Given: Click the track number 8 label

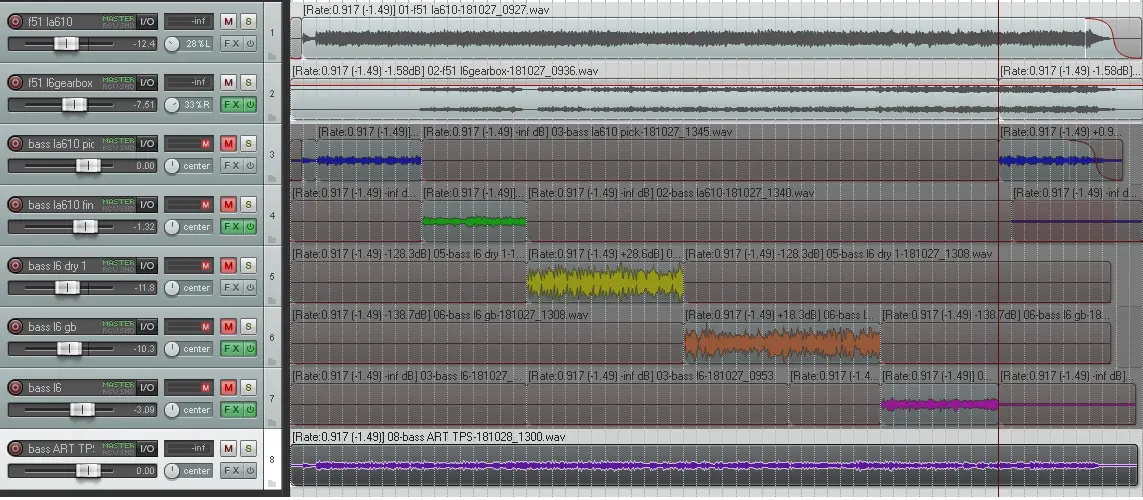Looking at the screenshot, I should point(272,461).
